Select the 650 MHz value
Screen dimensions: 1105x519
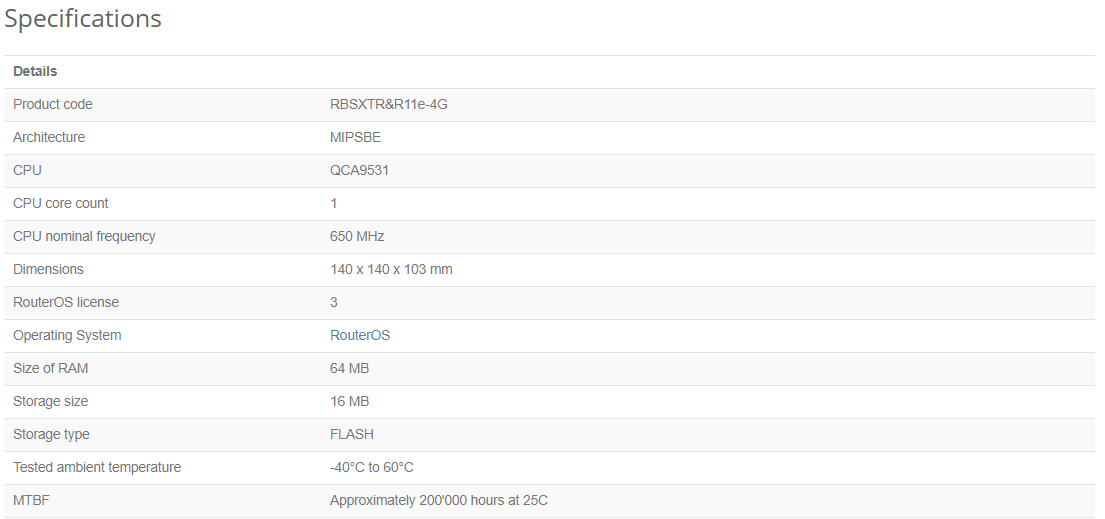(357, 236)
